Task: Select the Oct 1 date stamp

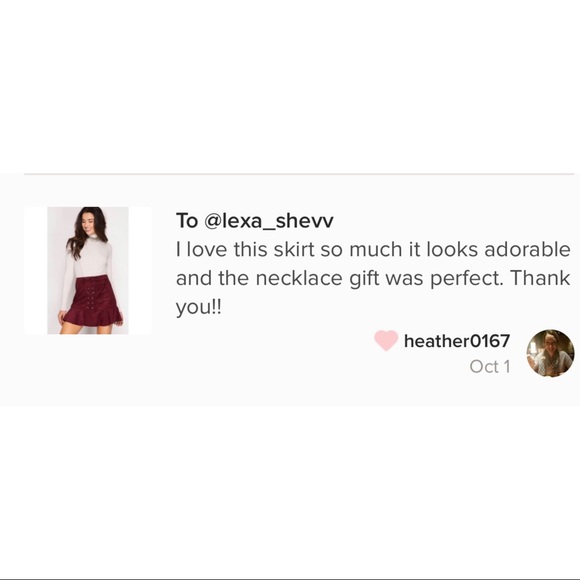Action: [x=490, y=367]
